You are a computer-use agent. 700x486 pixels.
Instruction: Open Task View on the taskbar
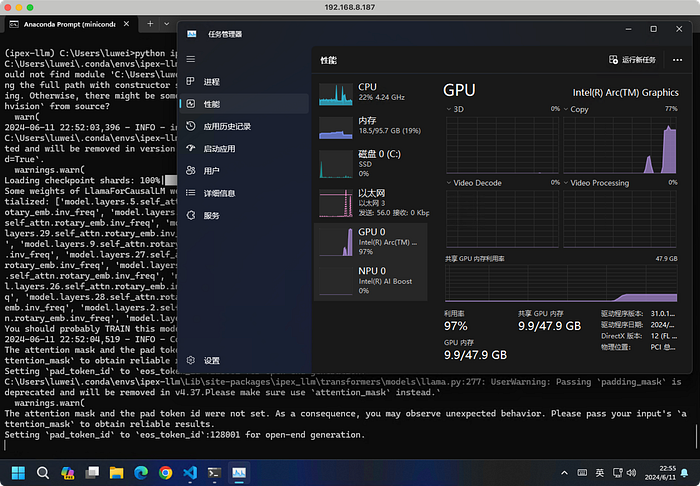click(92, 473)
